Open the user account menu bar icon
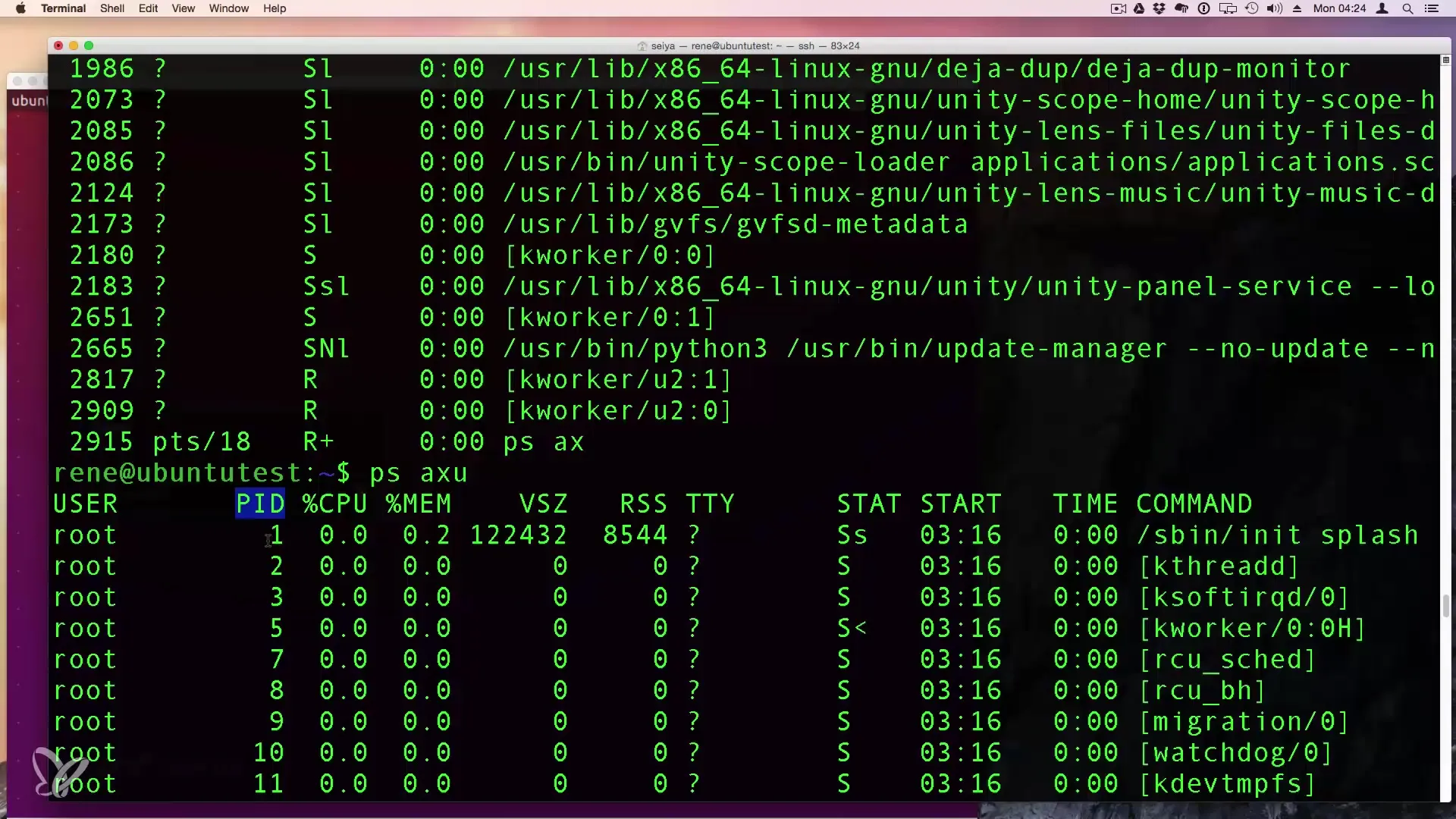The height and width of the screenshot is (819, 1456). [x=1382, y=8]
